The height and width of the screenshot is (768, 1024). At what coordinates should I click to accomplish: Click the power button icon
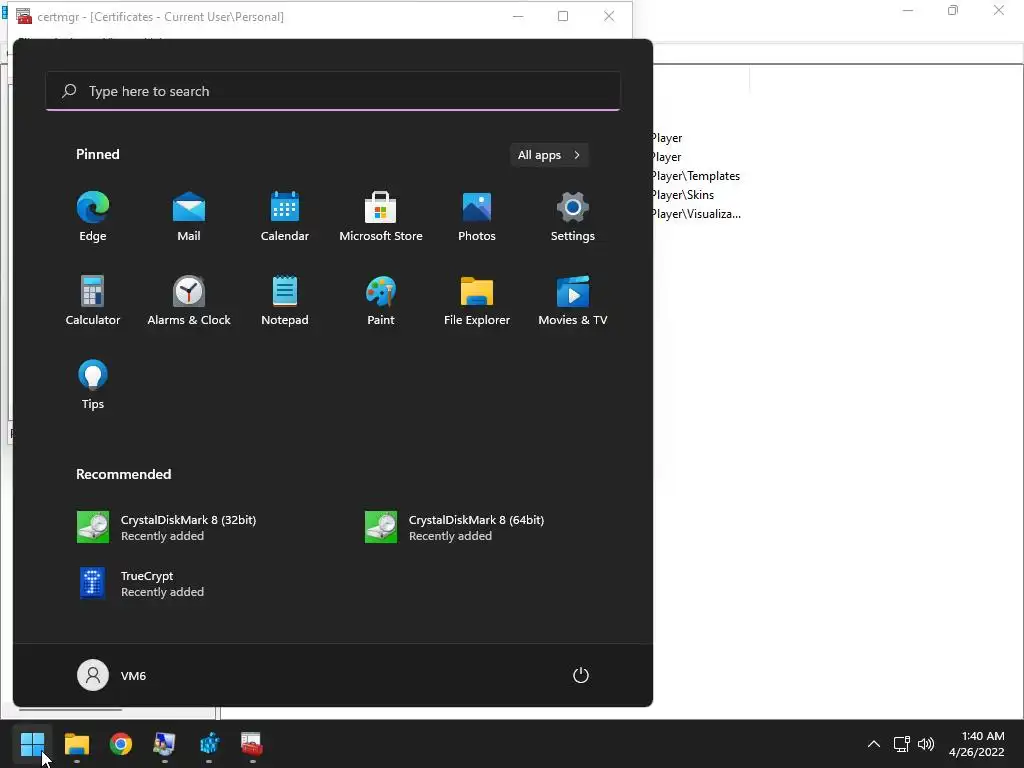point(581,675)
